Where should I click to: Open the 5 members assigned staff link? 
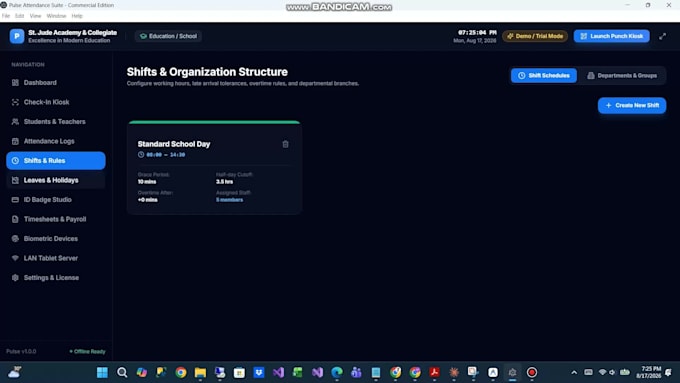pos(229,200)
